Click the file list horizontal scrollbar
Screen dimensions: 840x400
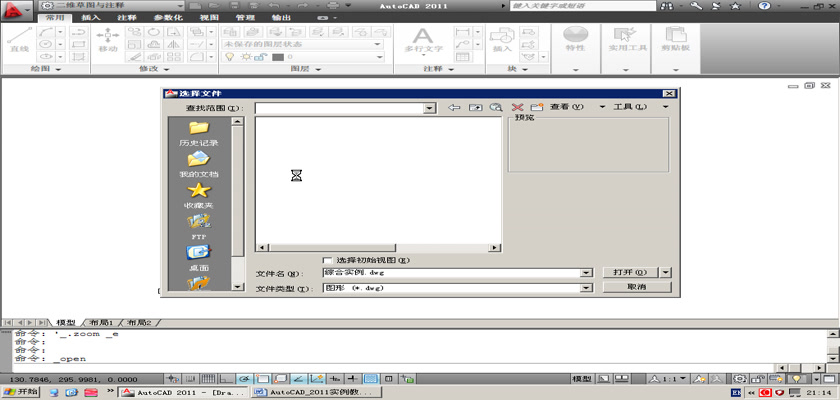point(378,247)
